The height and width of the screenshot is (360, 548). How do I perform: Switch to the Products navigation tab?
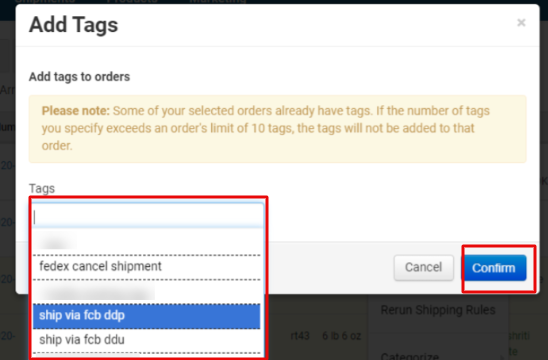132,1
